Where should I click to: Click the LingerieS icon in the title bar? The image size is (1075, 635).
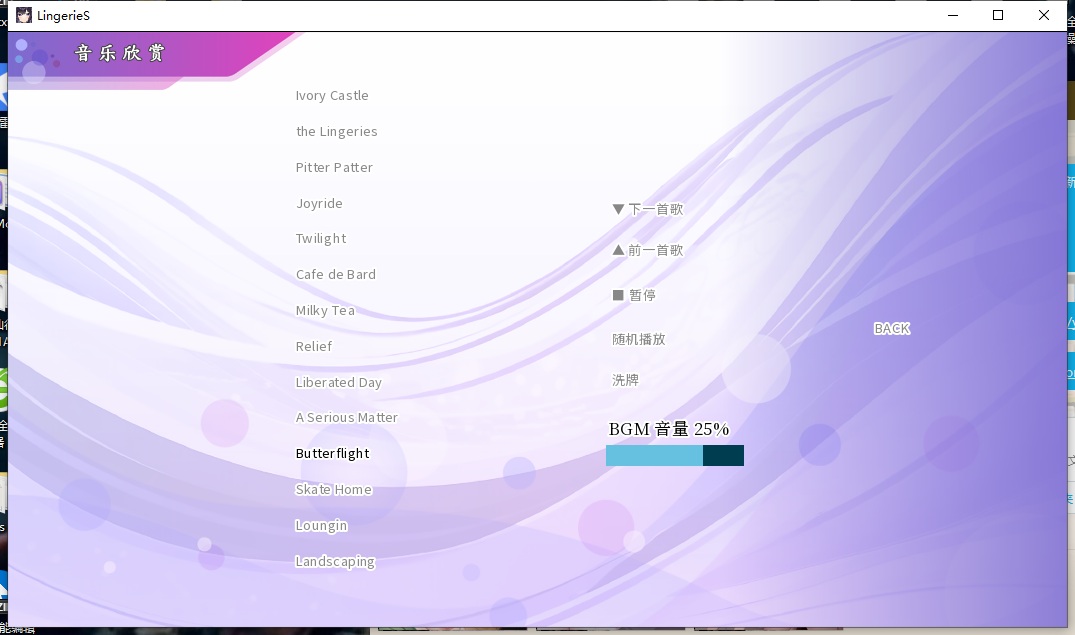(24, 15)
